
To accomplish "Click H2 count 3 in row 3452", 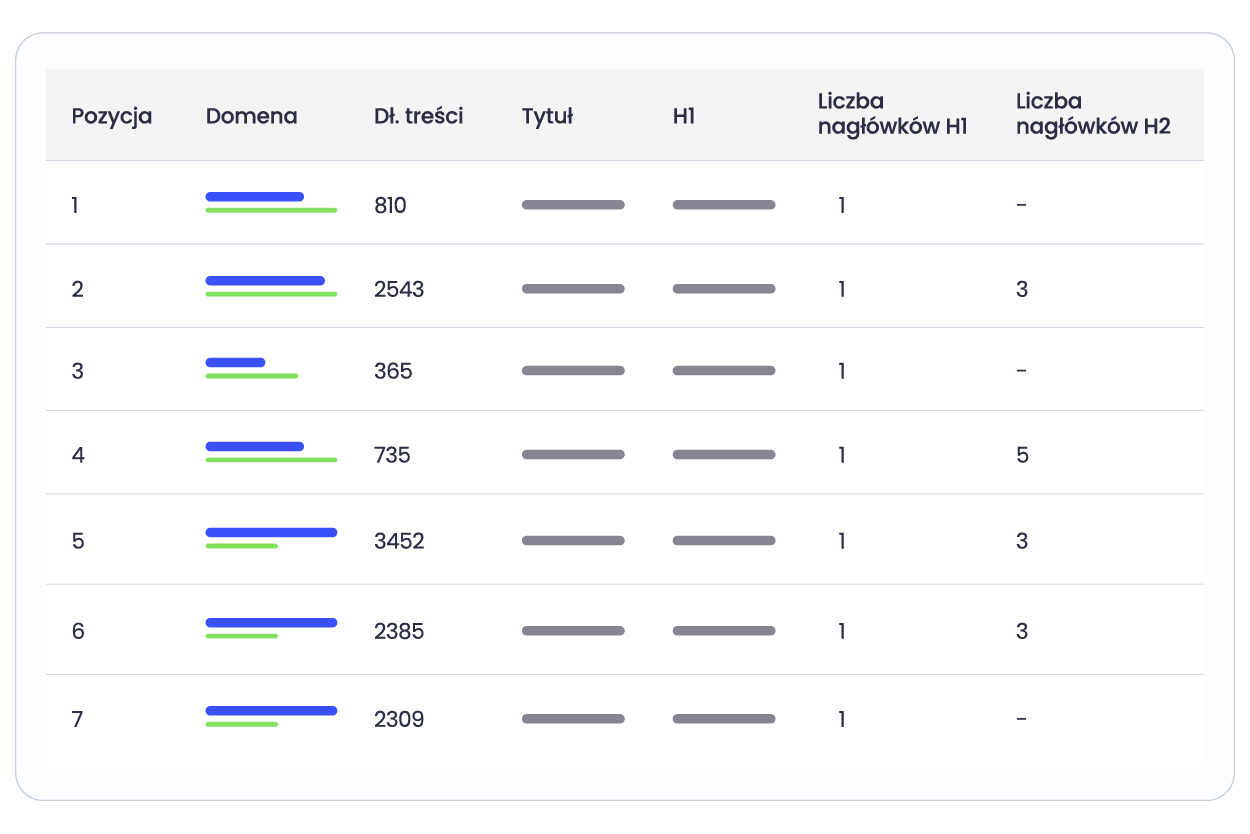I will coord(1022,541).
